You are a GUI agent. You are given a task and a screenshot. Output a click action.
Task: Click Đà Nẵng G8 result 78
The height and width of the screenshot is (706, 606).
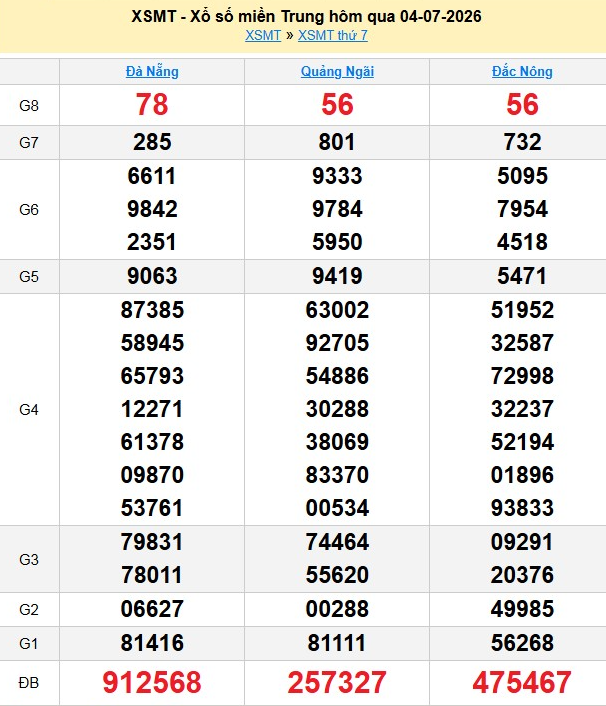(x=152, y=104)
